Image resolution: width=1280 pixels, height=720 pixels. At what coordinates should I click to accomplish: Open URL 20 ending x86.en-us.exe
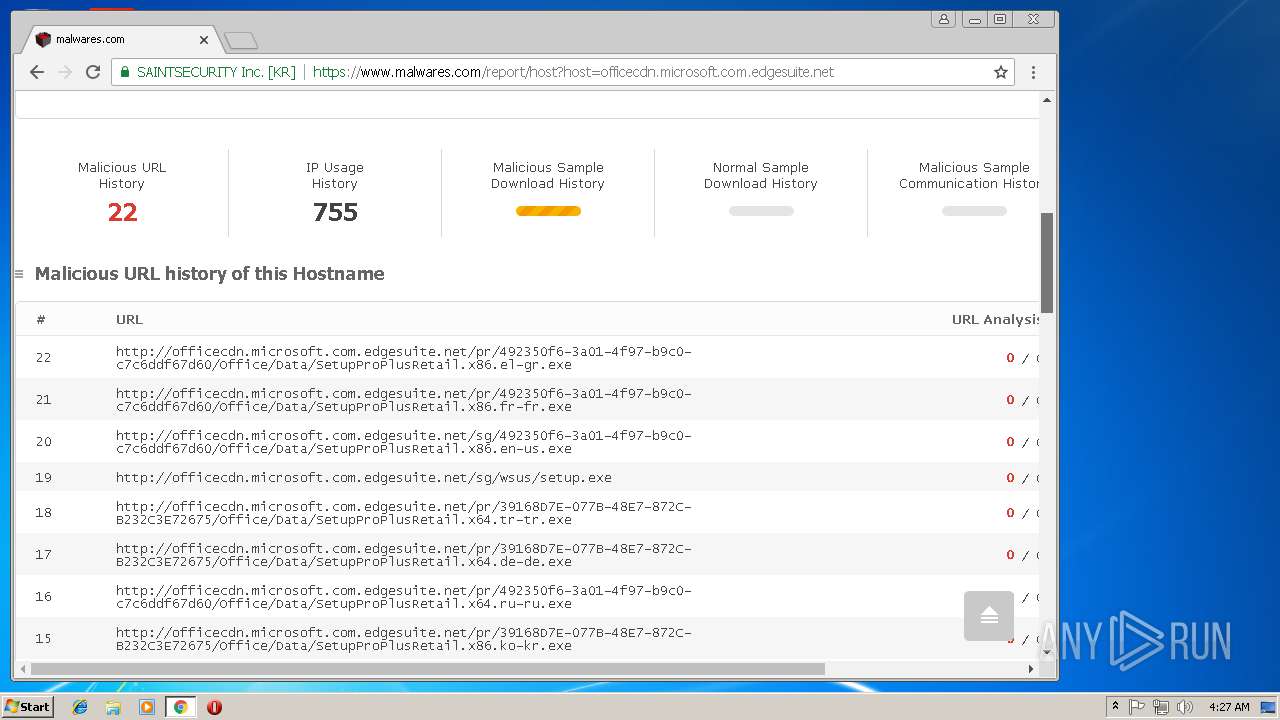point(403,442)
